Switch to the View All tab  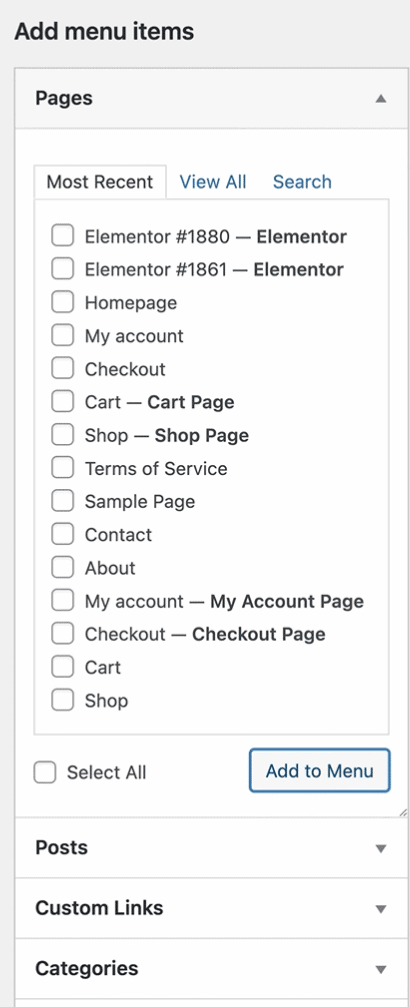pyautogui.click(x=213, y=182)
